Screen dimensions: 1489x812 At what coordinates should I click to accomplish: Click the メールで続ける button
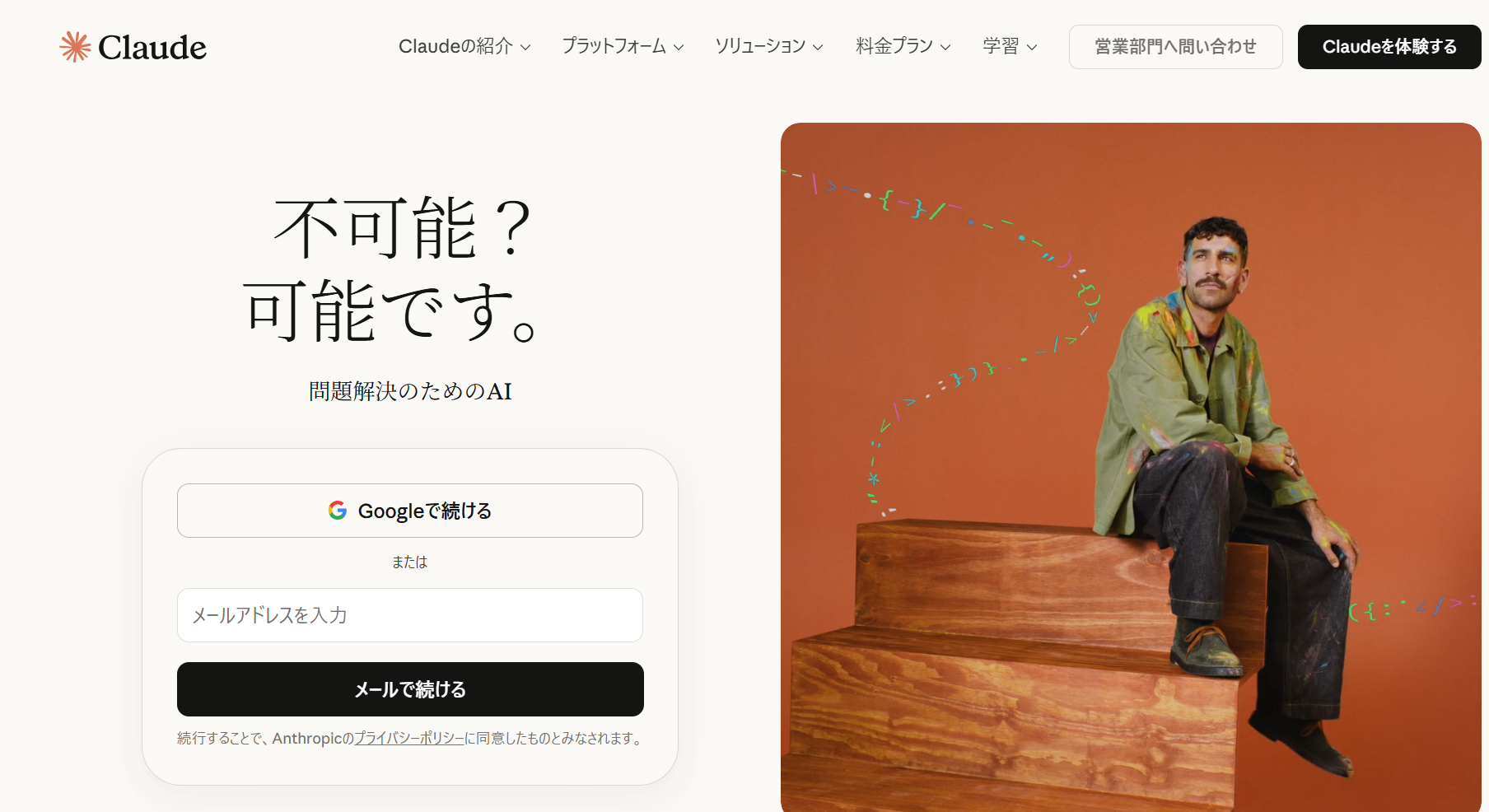(x=410, y=689)
